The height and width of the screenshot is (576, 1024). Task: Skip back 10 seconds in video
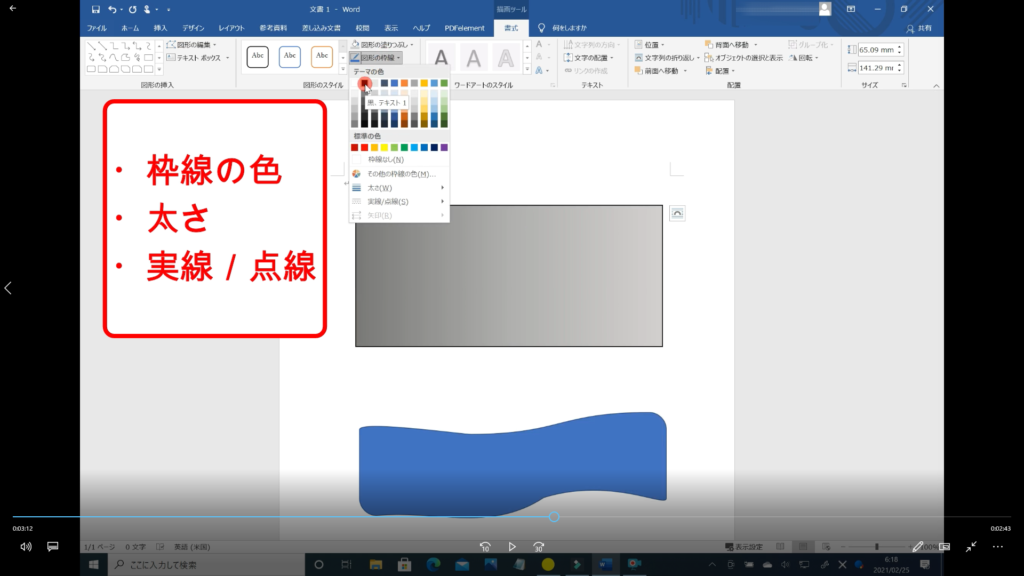click(x=485, y=547)
